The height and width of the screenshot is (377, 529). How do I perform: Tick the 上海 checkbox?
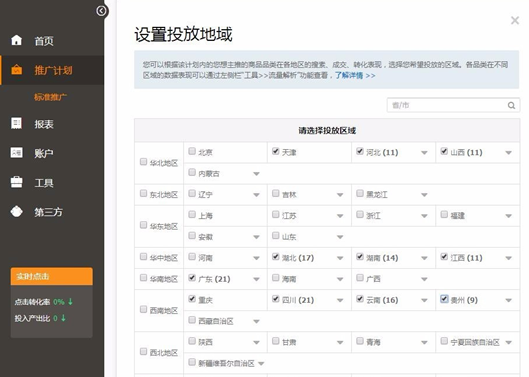pos(192,214)
